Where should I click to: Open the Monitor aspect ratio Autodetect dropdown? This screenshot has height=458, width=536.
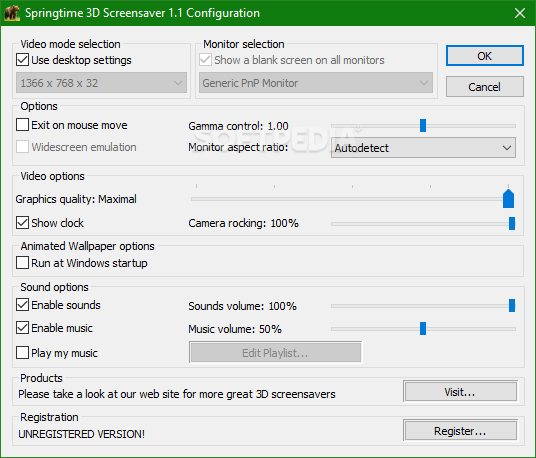(423, 148)
